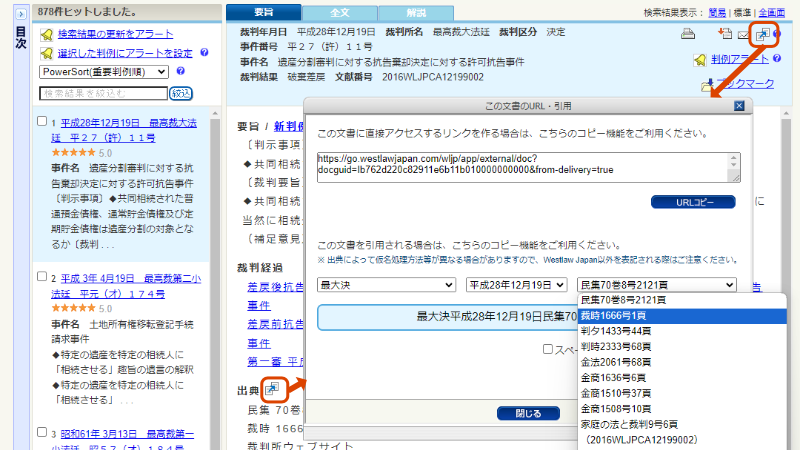Click 文献番号 value 2016WLJPCA12199002
This screenshot has width=800, height=450.
point(433,77)
